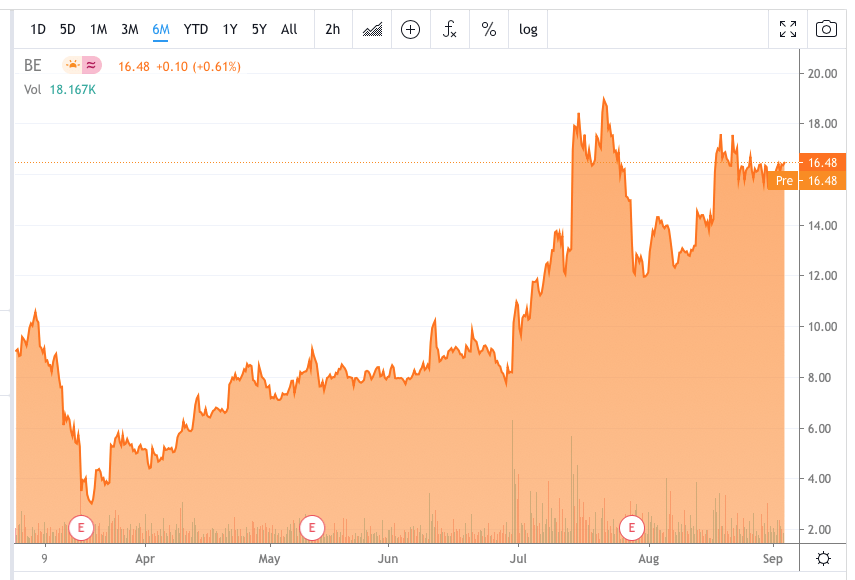The height and width of the screenshot is (580, 855).
Task: Enable logarithmic scale with log button
Action: coord(527,29)
